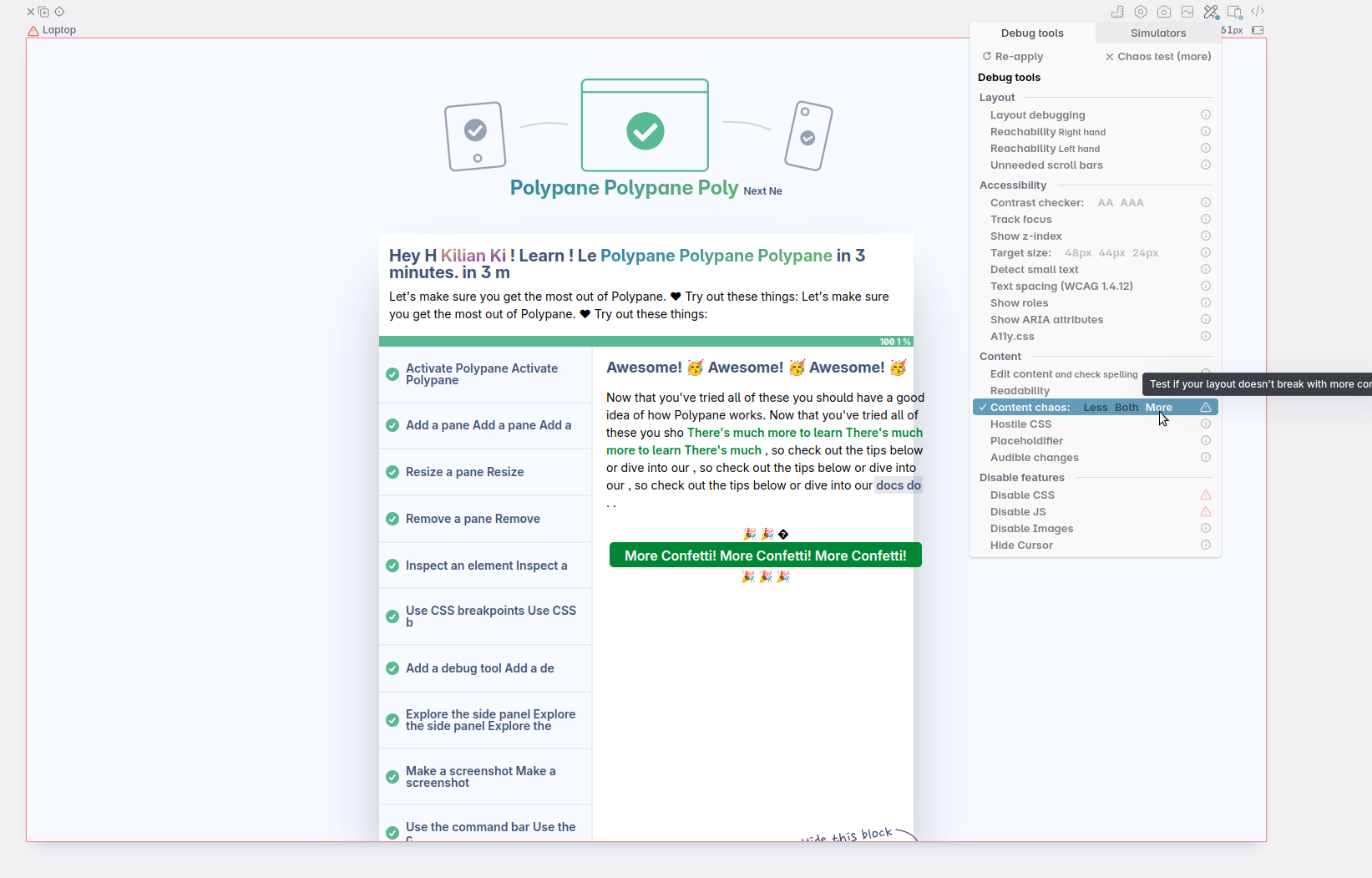Click the pane orientation icon beside pixel size
The image size is (1372, 878).
tap(1258, 30)
